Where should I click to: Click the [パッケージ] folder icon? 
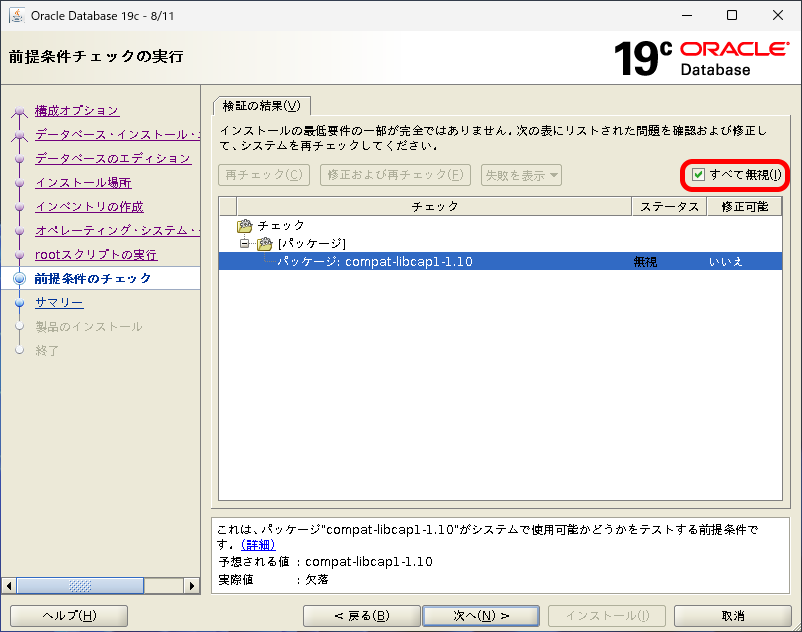point(265,243)
